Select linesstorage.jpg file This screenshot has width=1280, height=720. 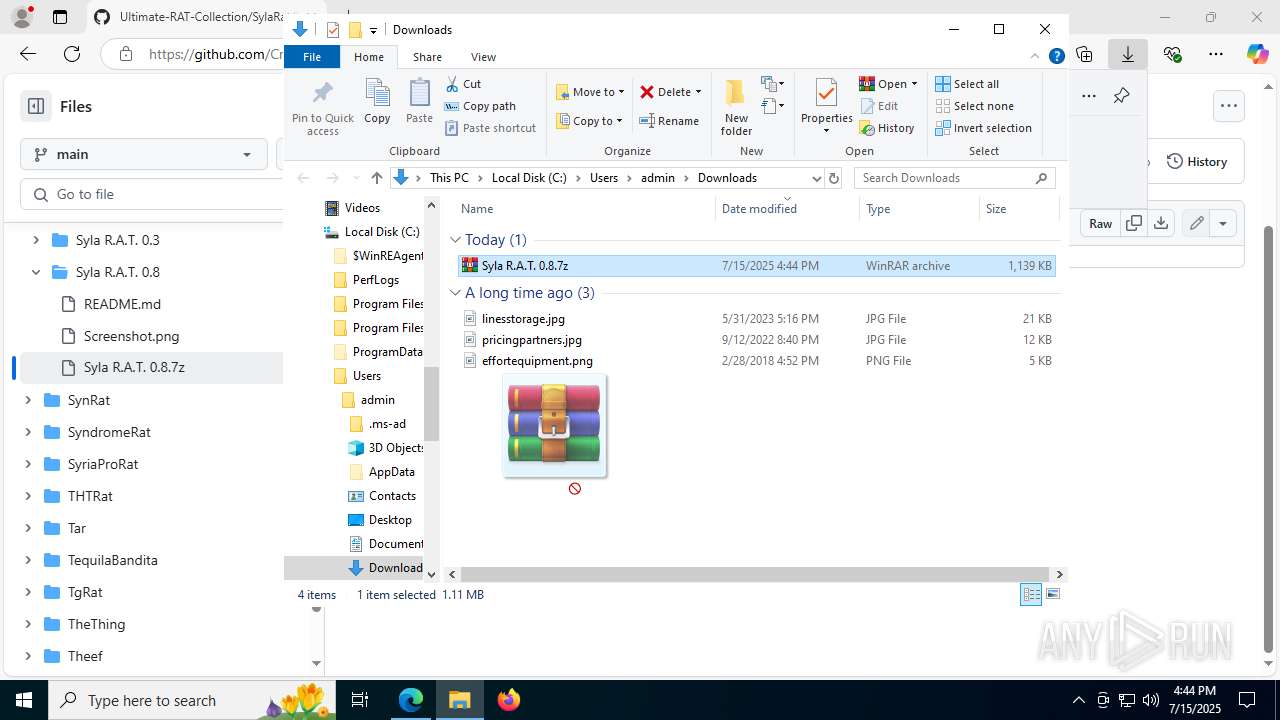coord(756,319)
